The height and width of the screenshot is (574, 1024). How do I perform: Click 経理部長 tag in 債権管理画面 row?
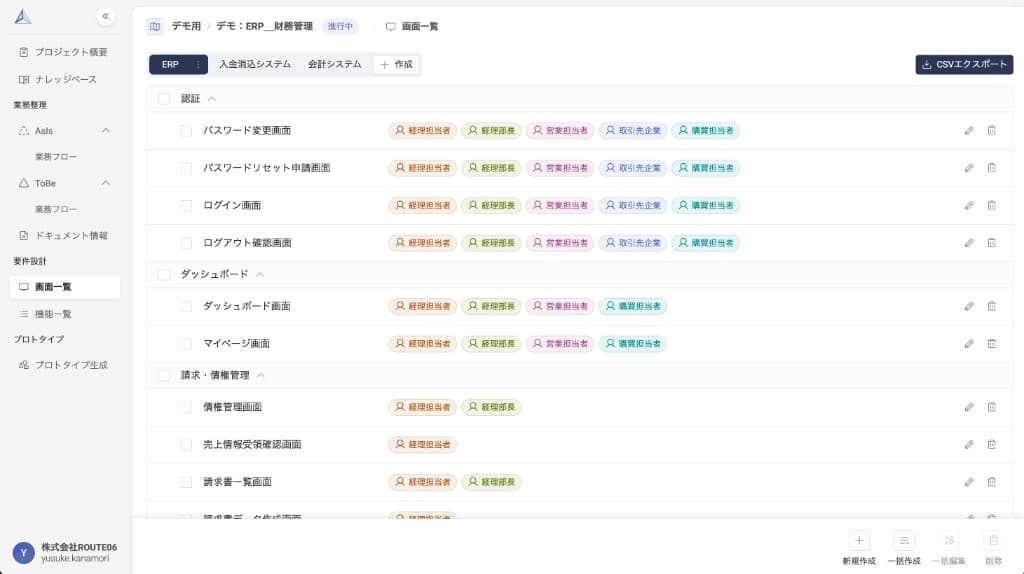click(x=491, y=407)
